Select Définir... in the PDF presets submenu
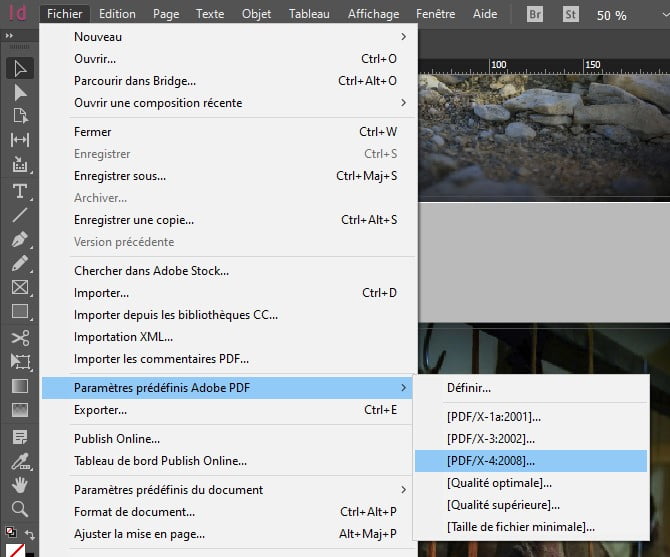Screen dimensions: 670x557 pos(469,388)
